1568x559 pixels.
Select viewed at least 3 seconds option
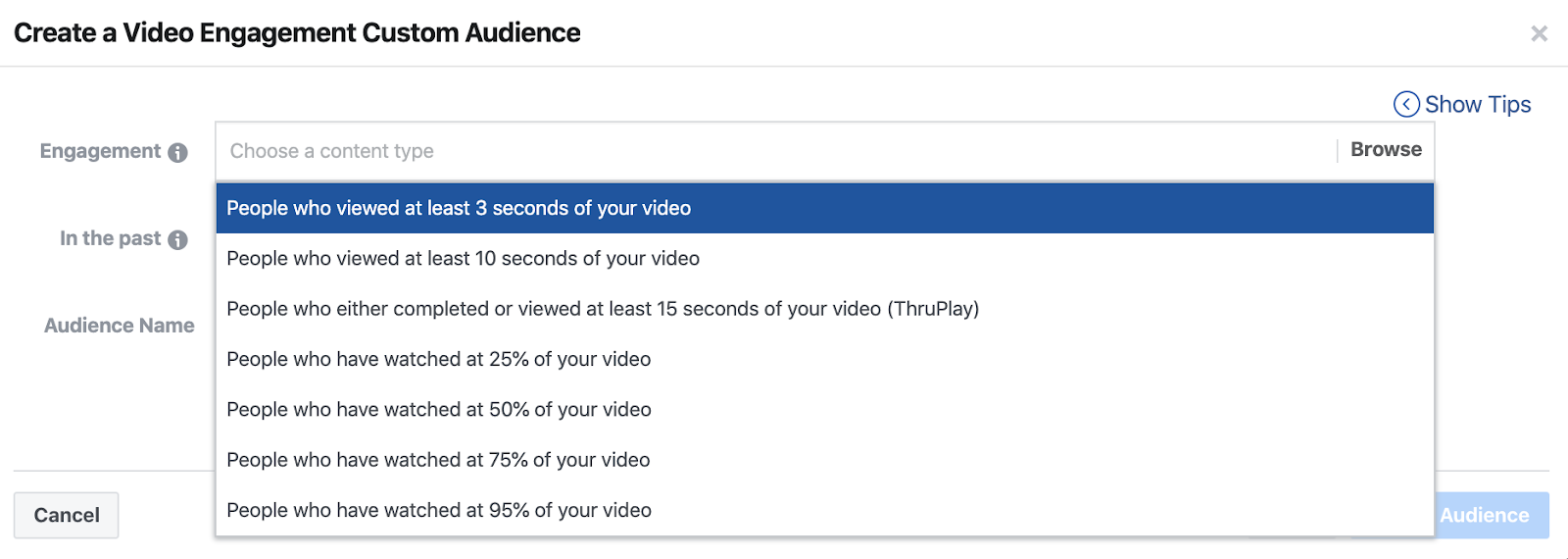pos(459,208)
